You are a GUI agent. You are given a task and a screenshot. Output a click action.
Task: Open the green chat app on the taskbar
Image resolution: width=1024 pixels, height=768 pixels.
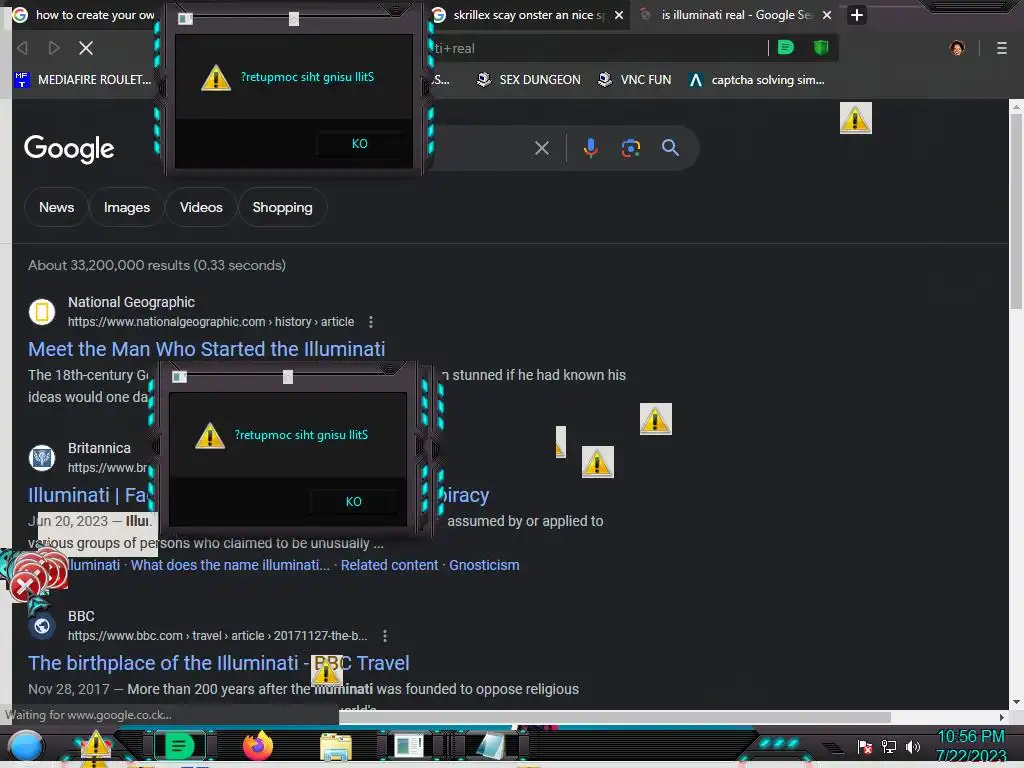click(x=179, y=746)
